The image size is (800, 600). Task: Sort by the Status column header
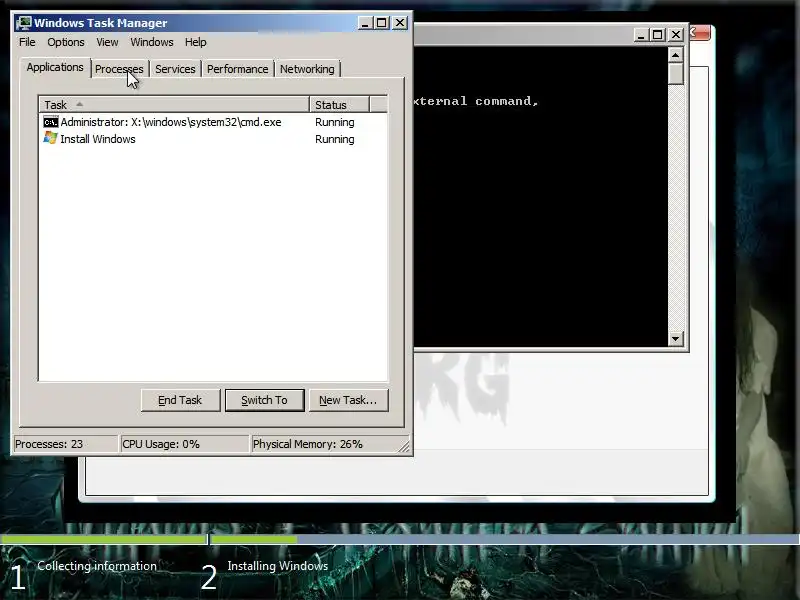[339, 105]
